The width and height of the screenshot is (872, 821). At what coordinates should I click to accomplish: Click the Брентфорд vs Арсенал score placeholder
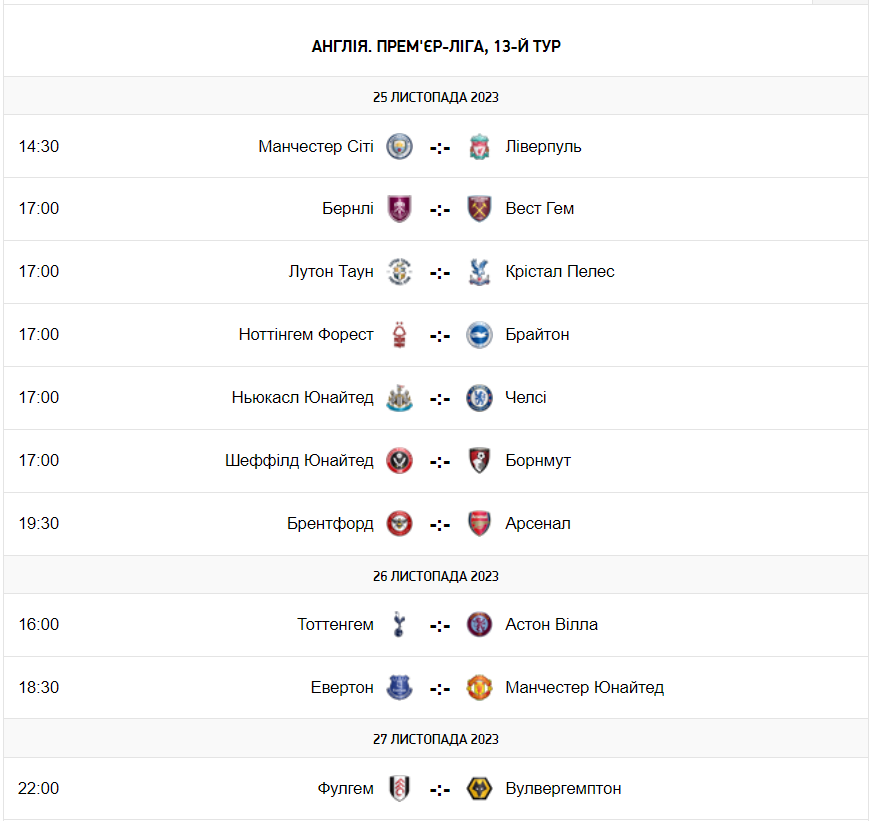click(440, 525)
